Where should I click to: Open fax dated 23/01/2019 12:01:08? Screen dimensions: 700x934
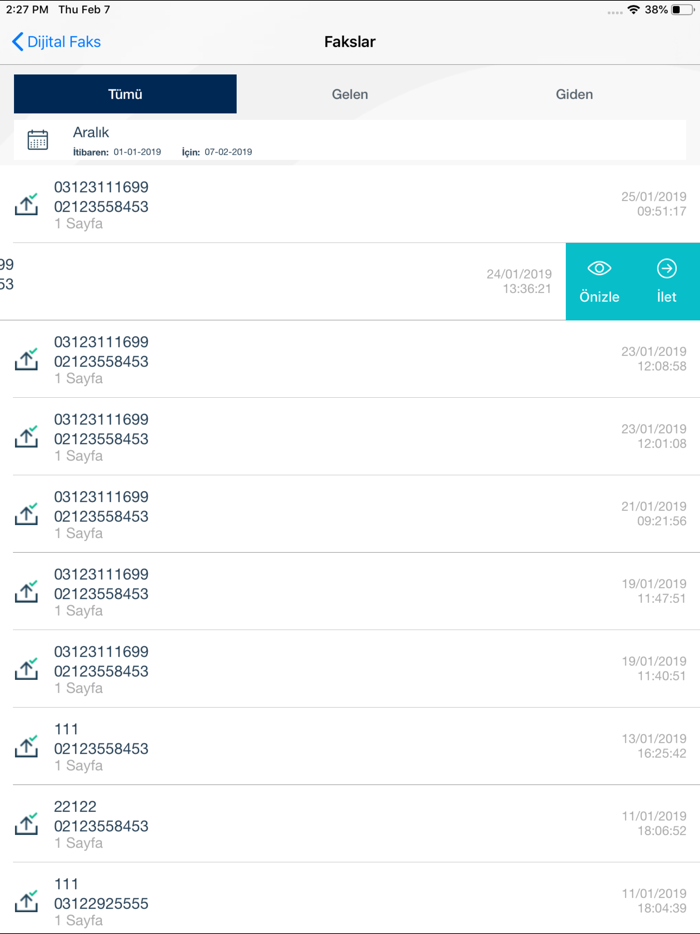click(x=350, y=437)
